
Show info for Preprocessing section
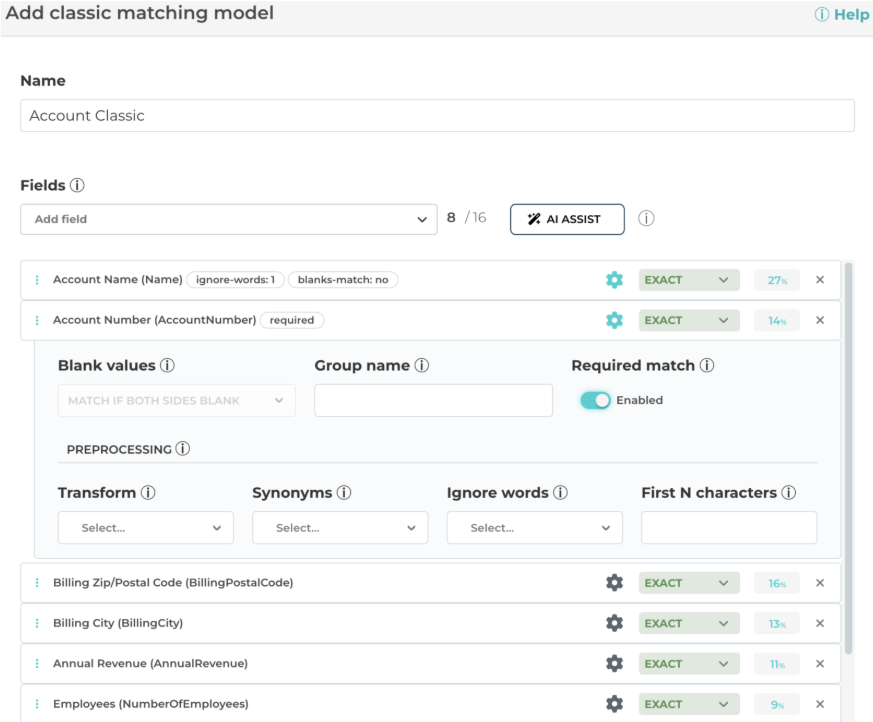[183, 449]
